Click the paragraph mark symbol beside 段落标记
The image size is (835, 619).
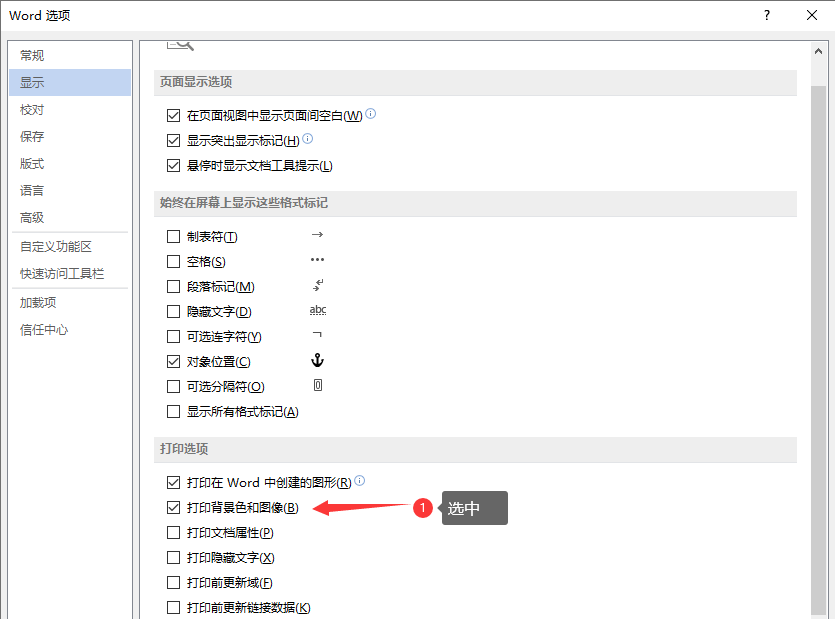pyautogui.click(x=318, y=285)
